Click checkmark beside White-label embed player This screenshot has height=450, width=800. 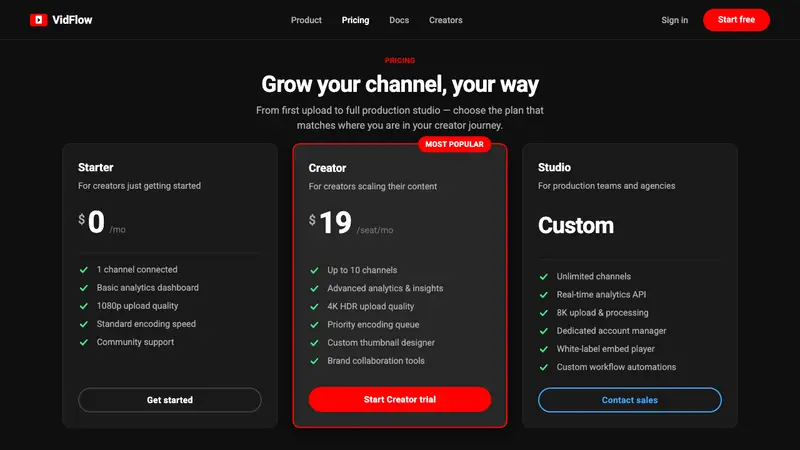(x=544, y=349)
